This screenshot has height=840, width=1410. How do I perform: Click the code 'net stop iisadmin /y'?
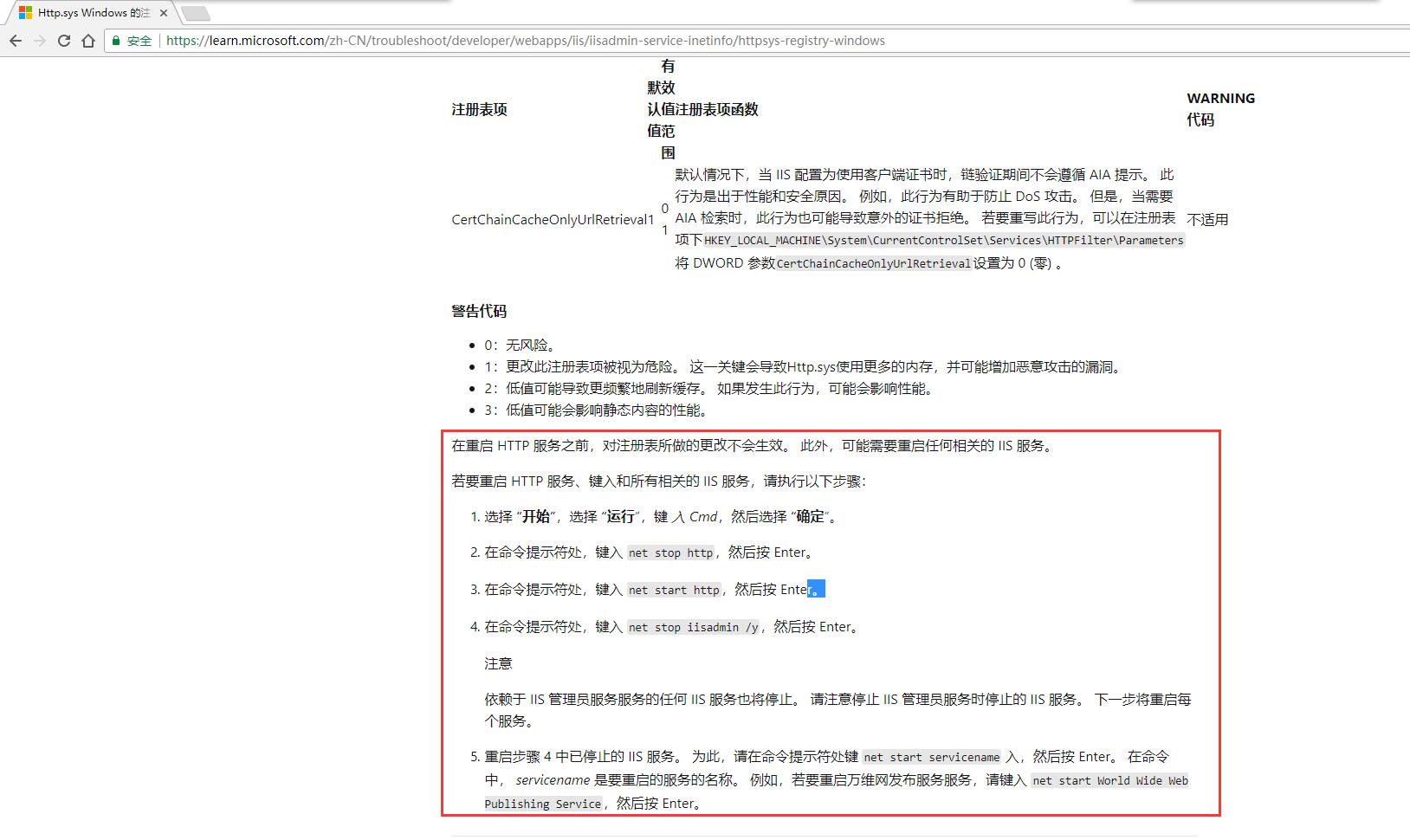pyautogui.click(x=694, y=627)
